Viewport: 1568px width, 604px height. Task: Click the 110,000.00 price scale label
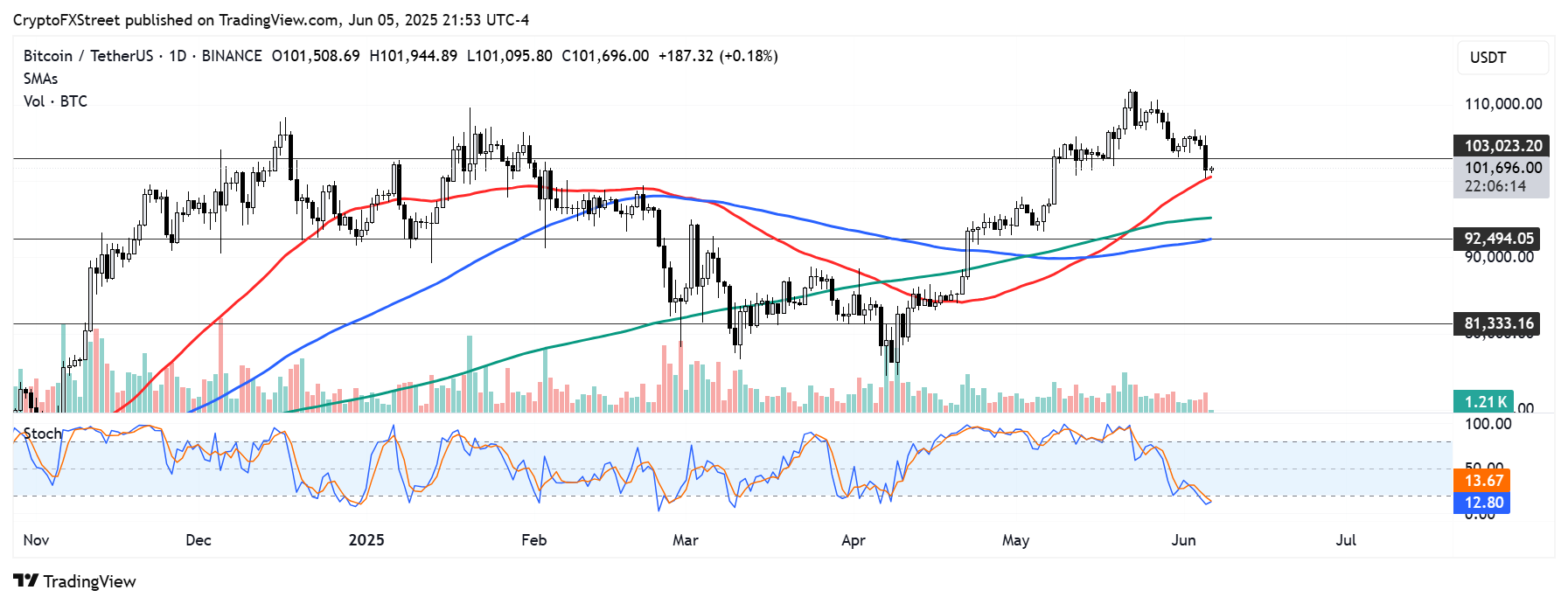[x=1503, y=104]
